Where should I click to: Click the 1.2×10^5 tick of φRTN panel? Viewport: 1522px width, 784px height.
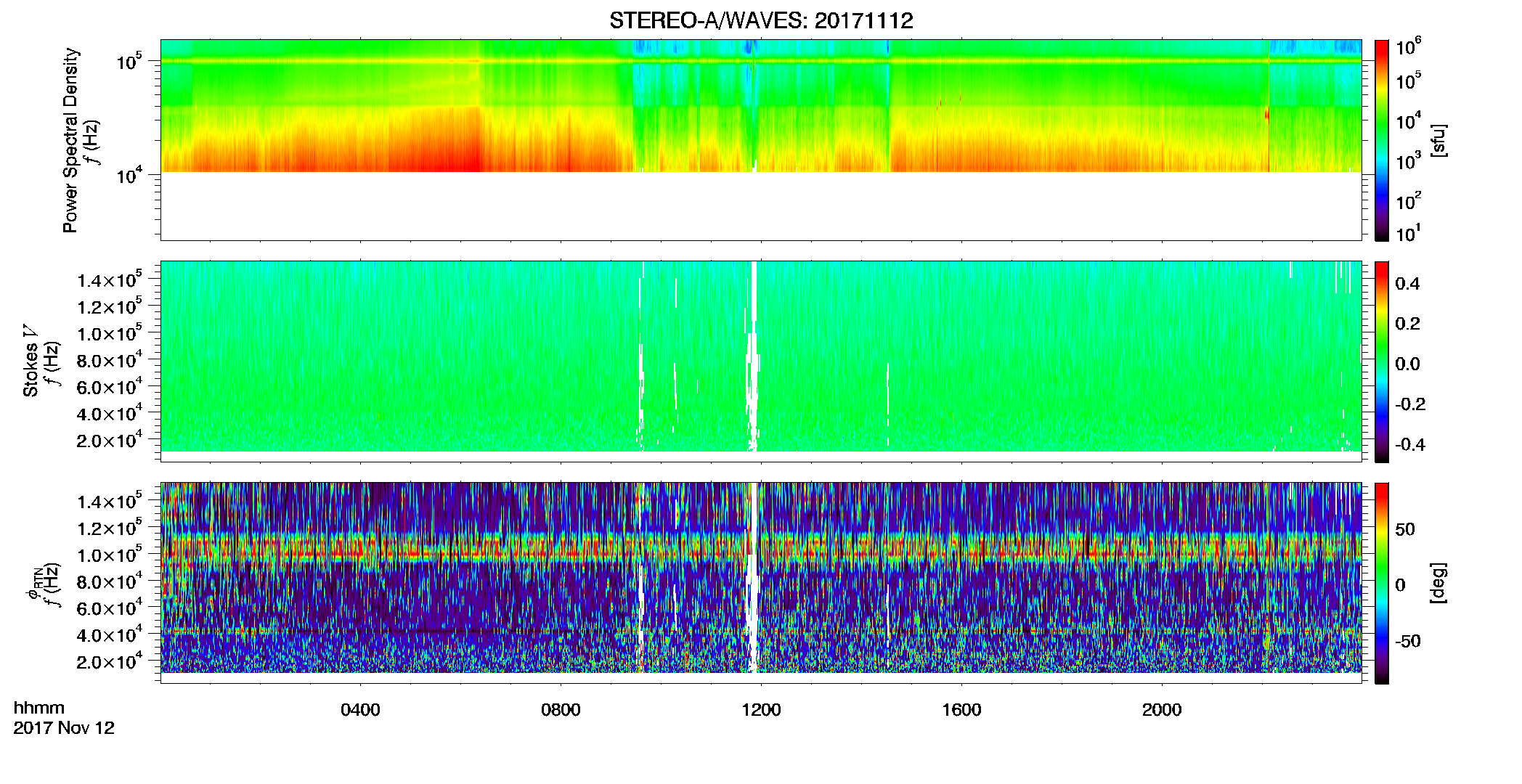(110, 528)
